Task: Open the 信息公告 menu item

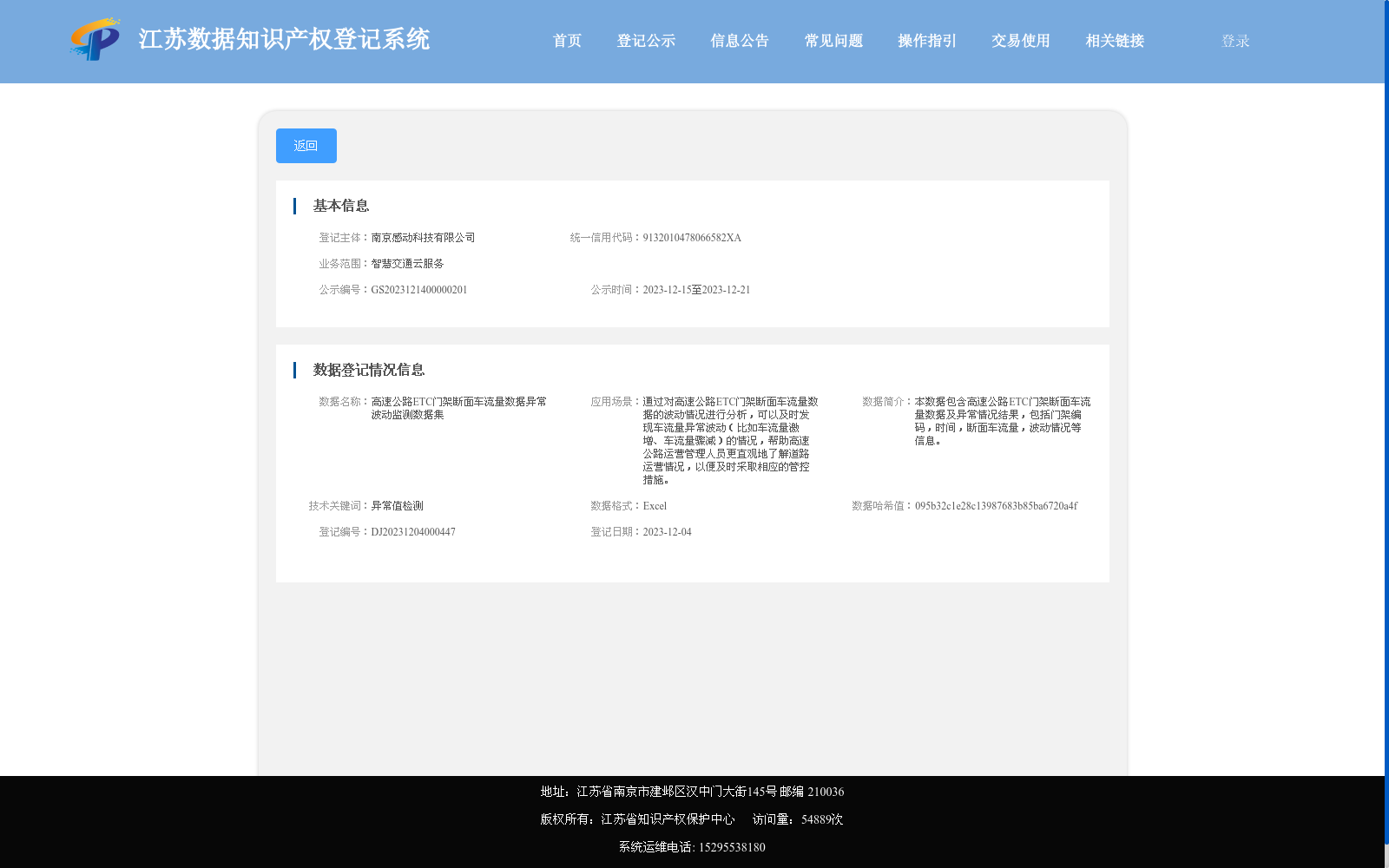Action: pos(741,41)
